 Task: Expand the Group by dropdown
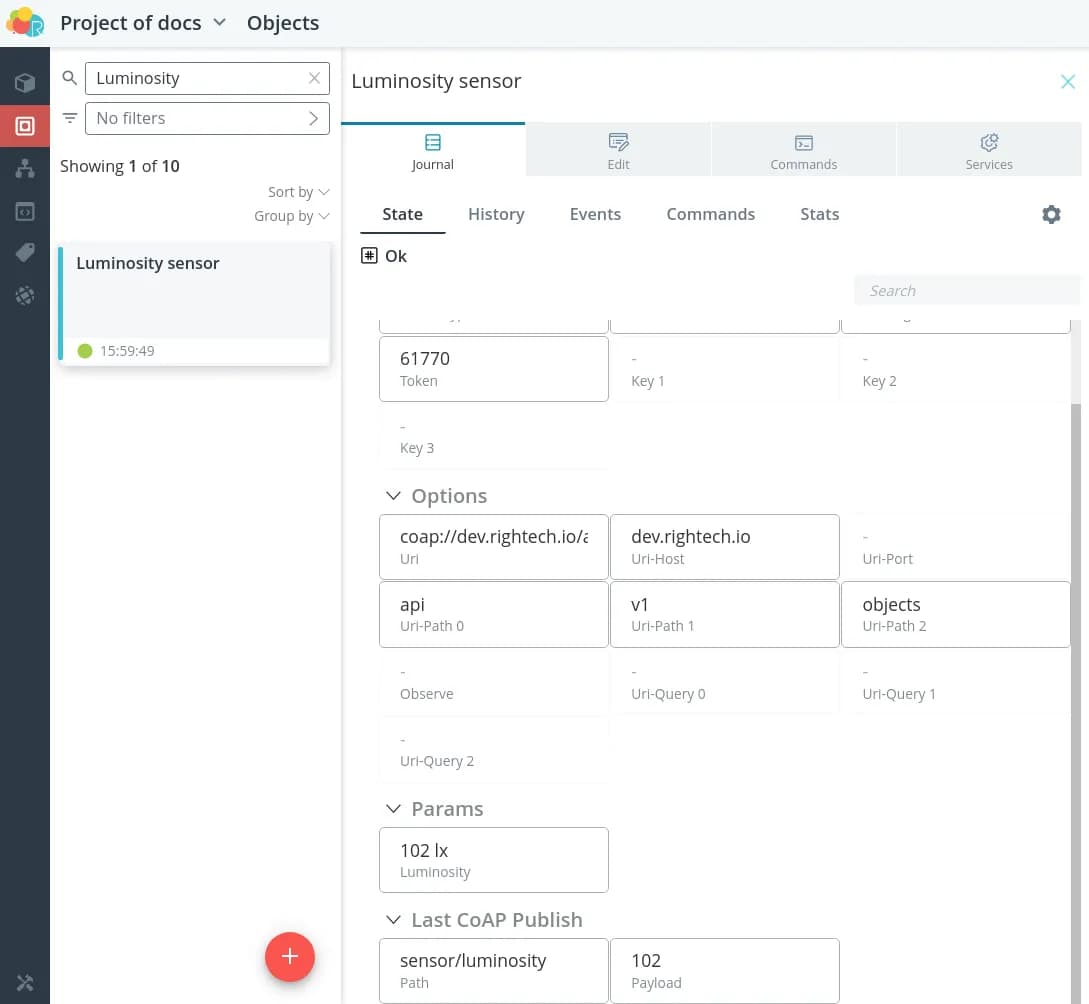291,216
